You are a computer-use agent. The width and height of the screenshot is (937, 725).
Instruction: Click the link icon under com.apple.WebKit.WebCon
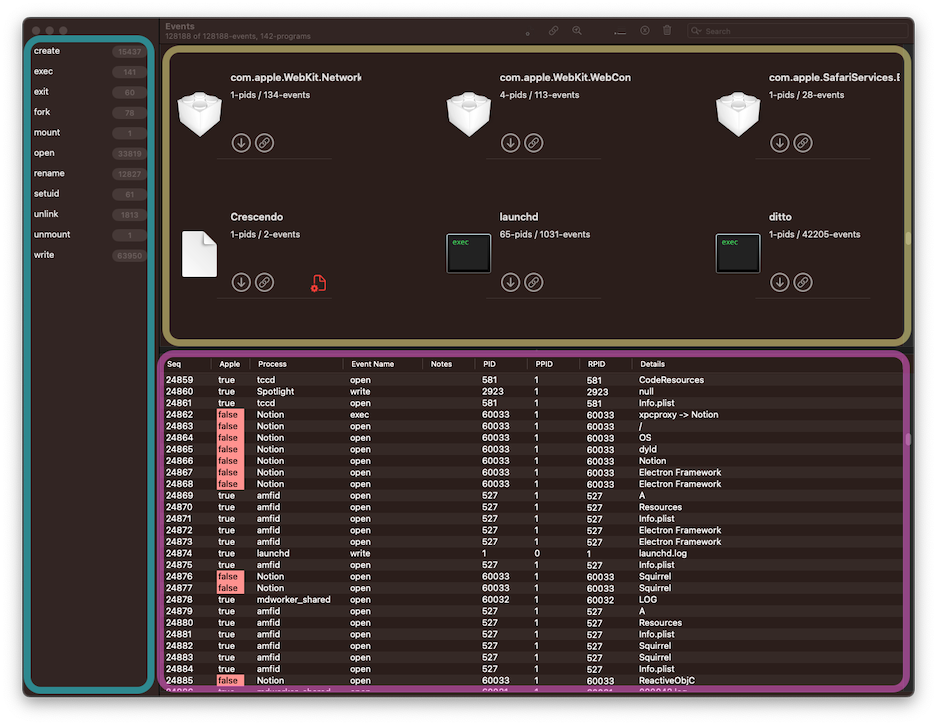534,143
